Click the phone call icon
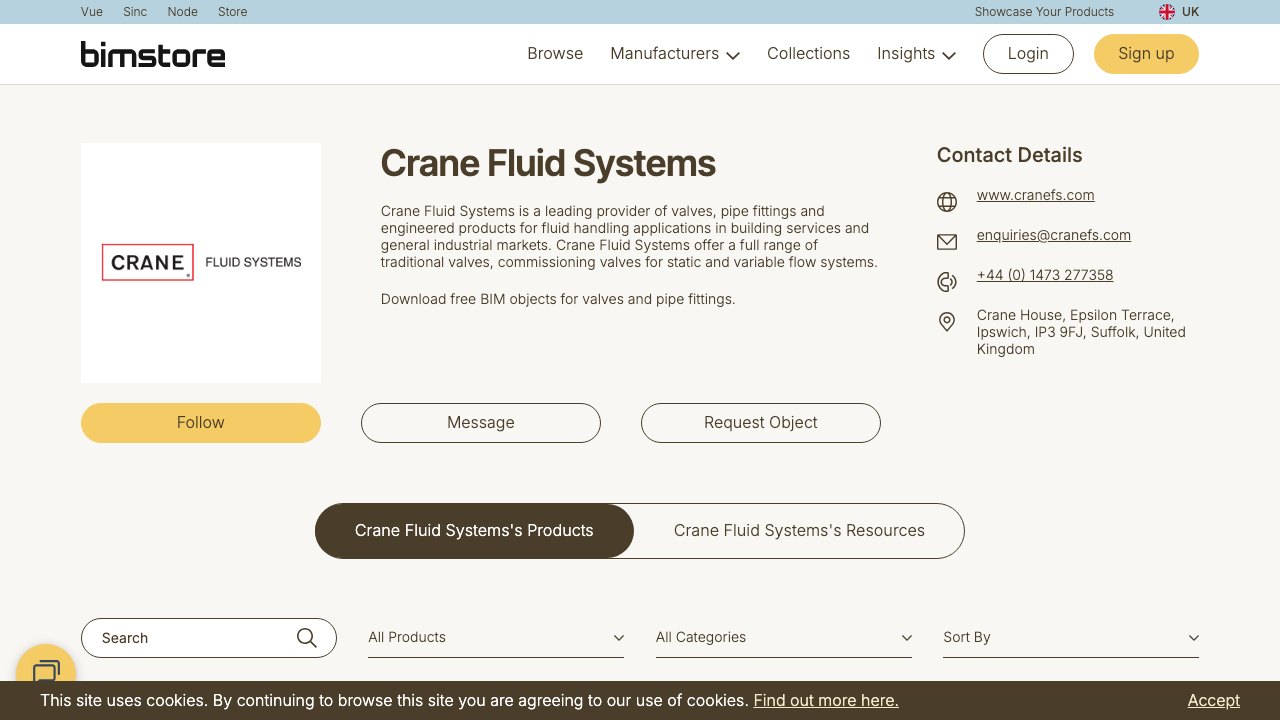Screen dimensions: 1280x720 coord(947,282)
